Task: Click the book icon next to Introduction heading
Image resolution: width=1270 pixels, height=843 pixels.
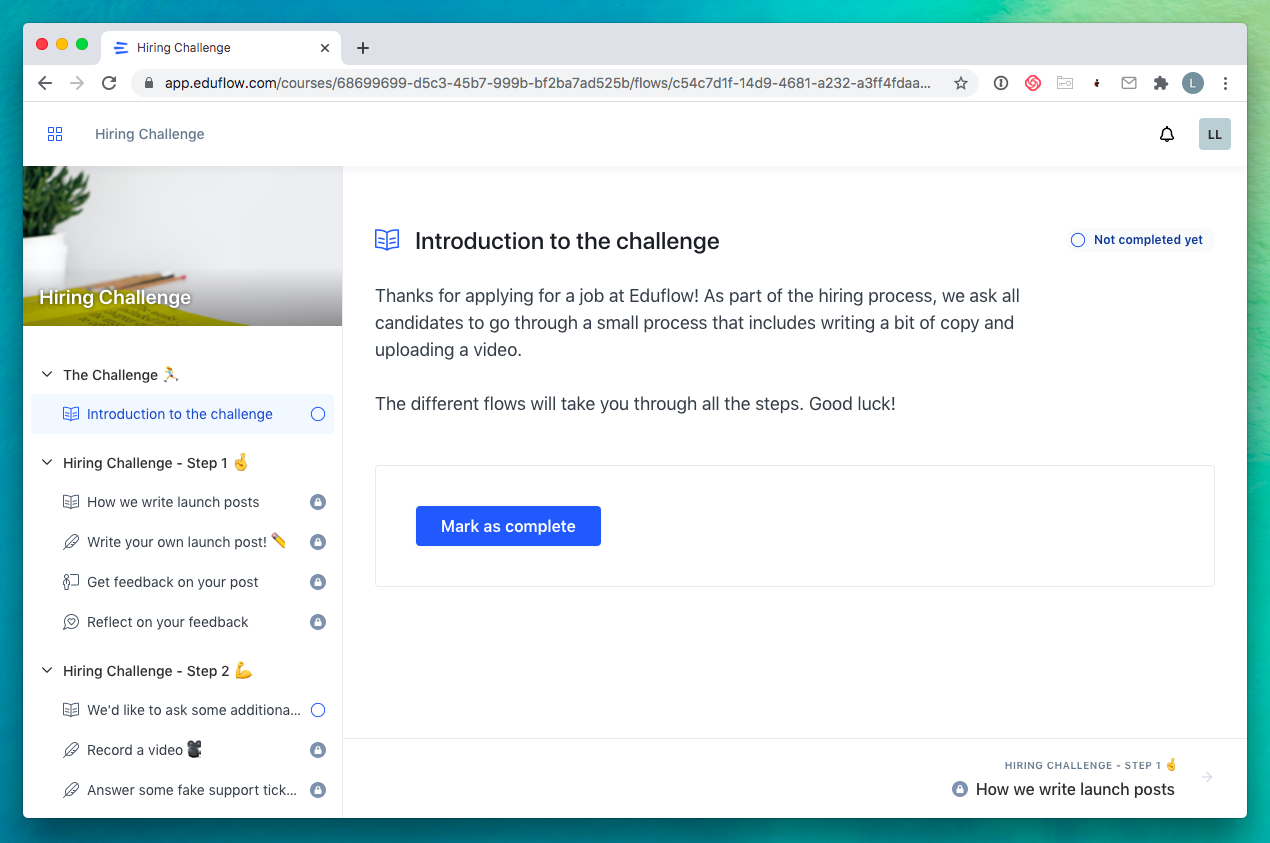Action: tap(387, 240)
